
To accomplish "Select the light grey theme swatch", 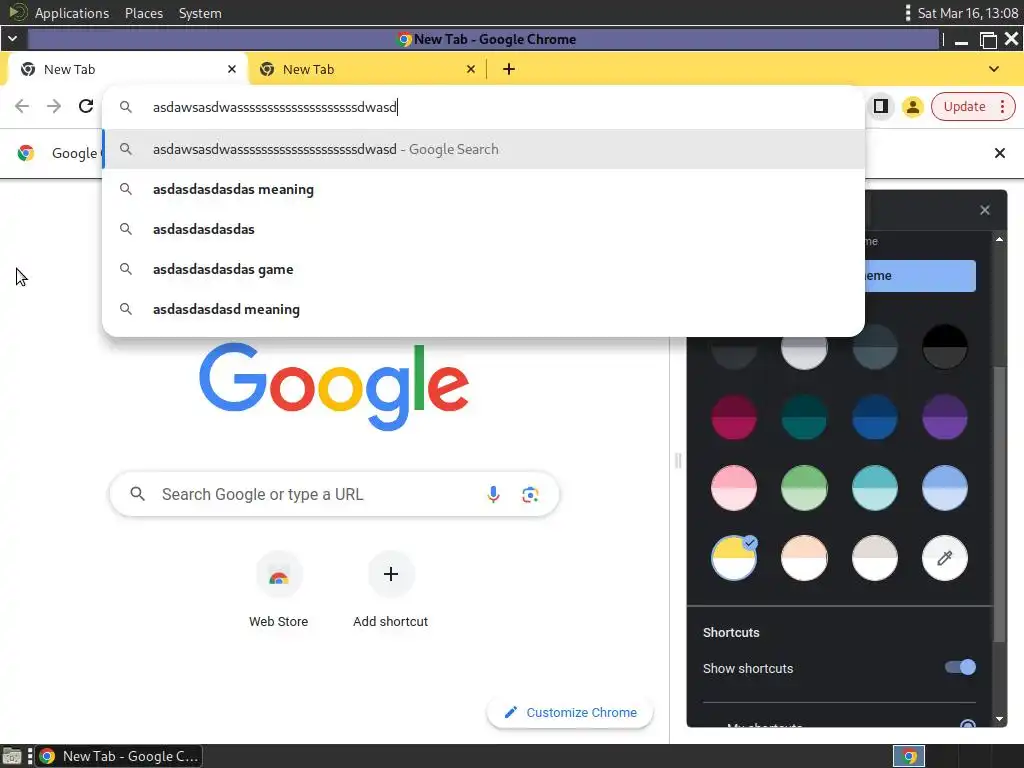I will point(804,353).
